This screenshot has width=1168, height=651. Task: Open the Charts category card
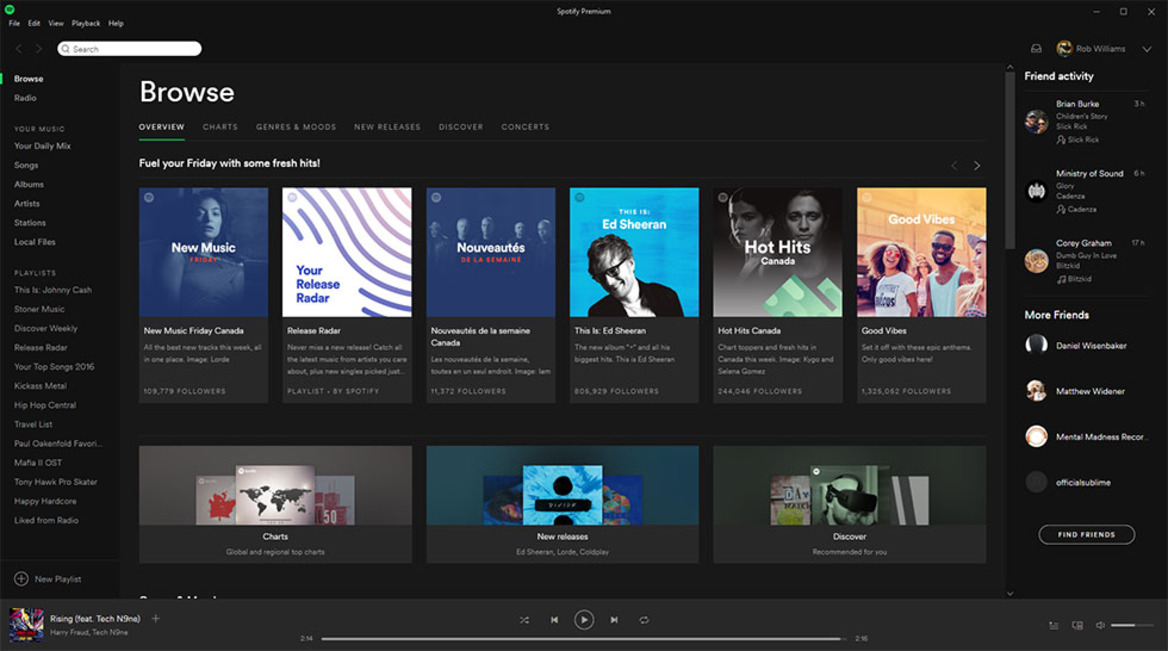point(276,504)
